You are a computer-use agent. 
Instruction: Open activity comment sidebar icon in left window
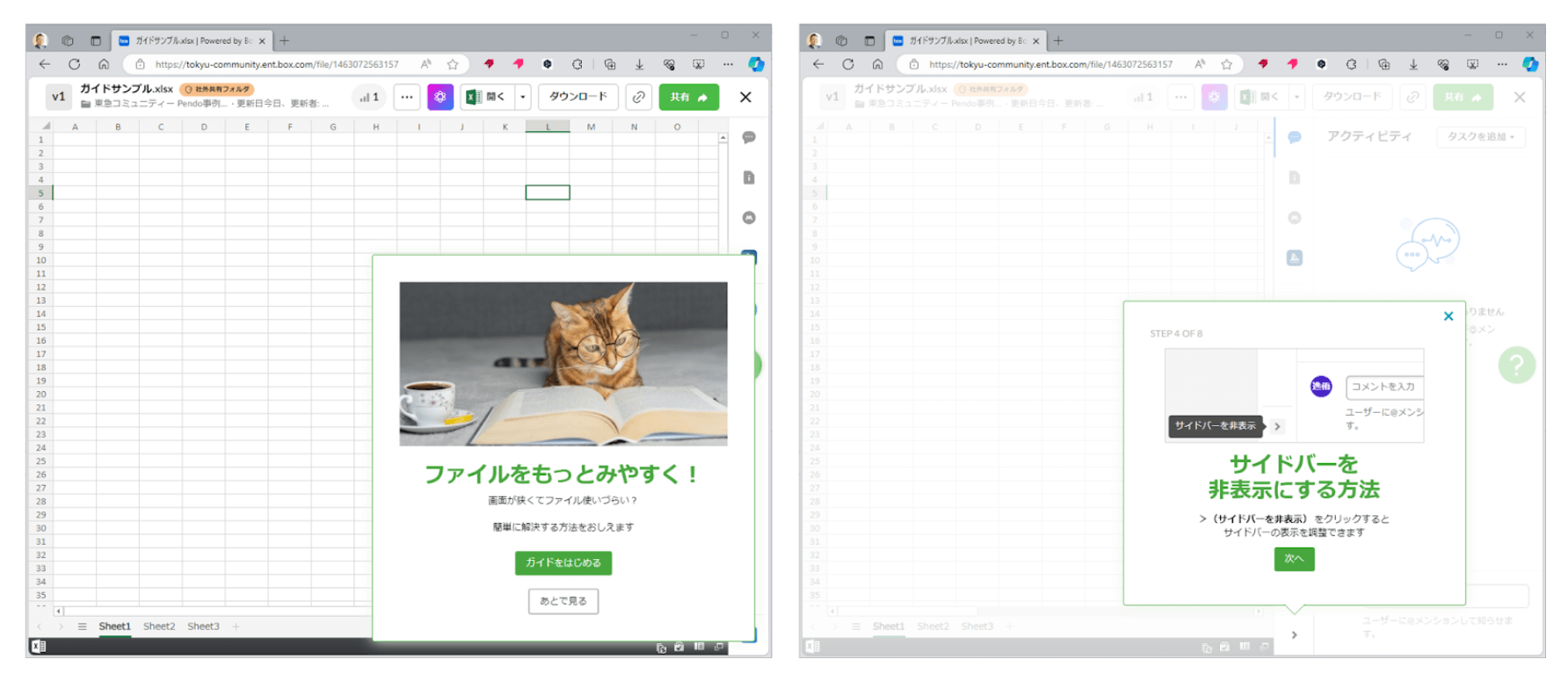[x=749, y=137]
